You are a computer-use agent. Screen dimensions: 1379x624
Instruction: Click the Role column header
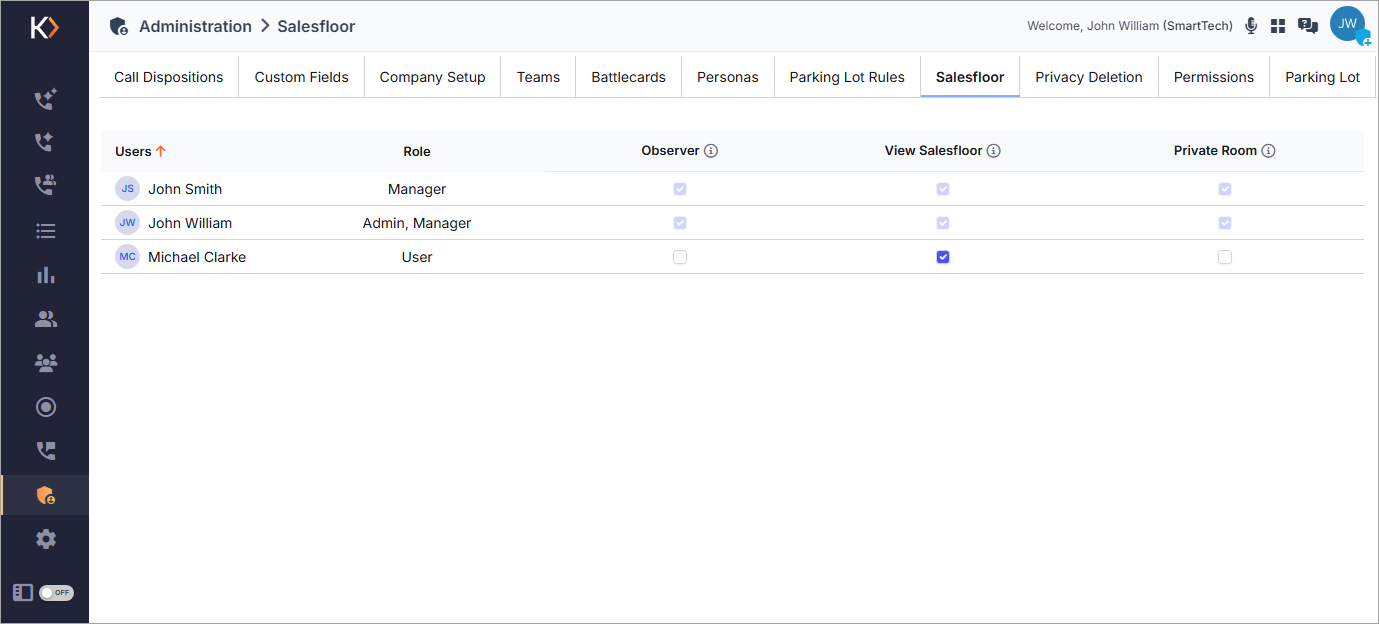click(417, 151)
